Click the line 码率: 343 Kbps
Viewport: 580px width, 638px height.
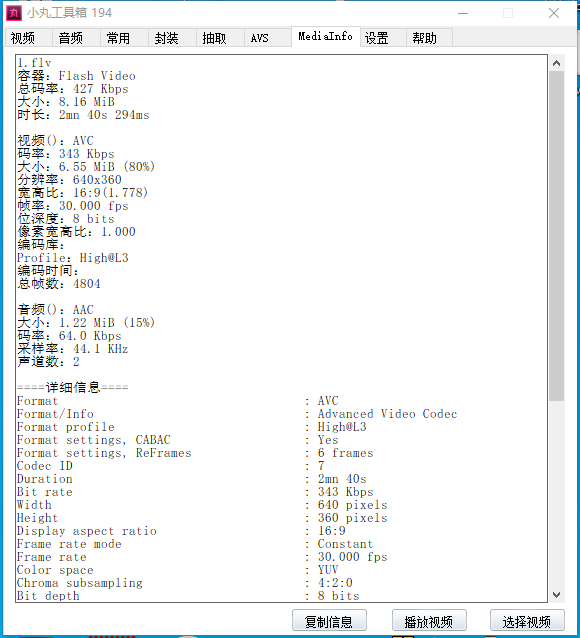pos(66,154)
